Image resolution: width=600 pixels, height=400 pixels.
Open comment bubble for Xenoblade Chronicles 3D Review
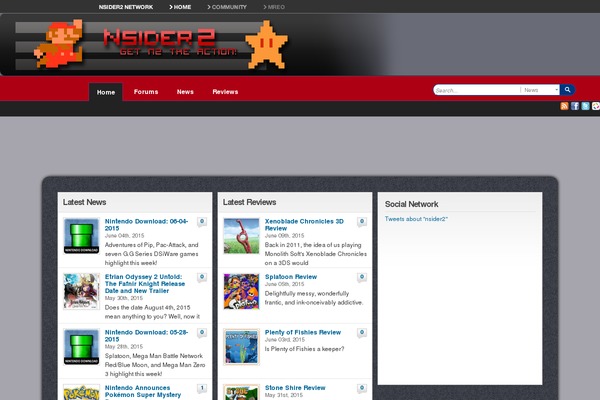click(x=362, y=222)
